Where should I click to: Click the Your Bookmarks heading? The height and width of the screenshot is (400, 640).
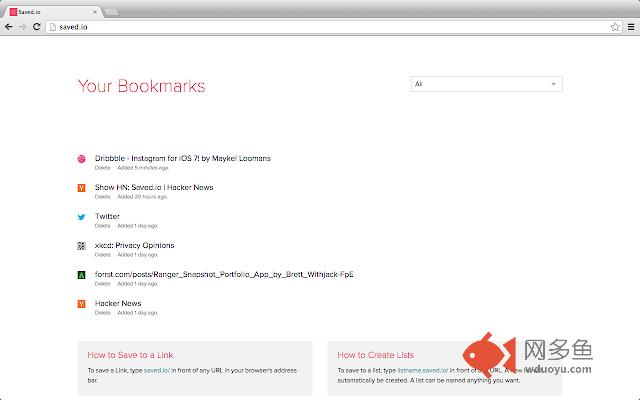[141, 86]
